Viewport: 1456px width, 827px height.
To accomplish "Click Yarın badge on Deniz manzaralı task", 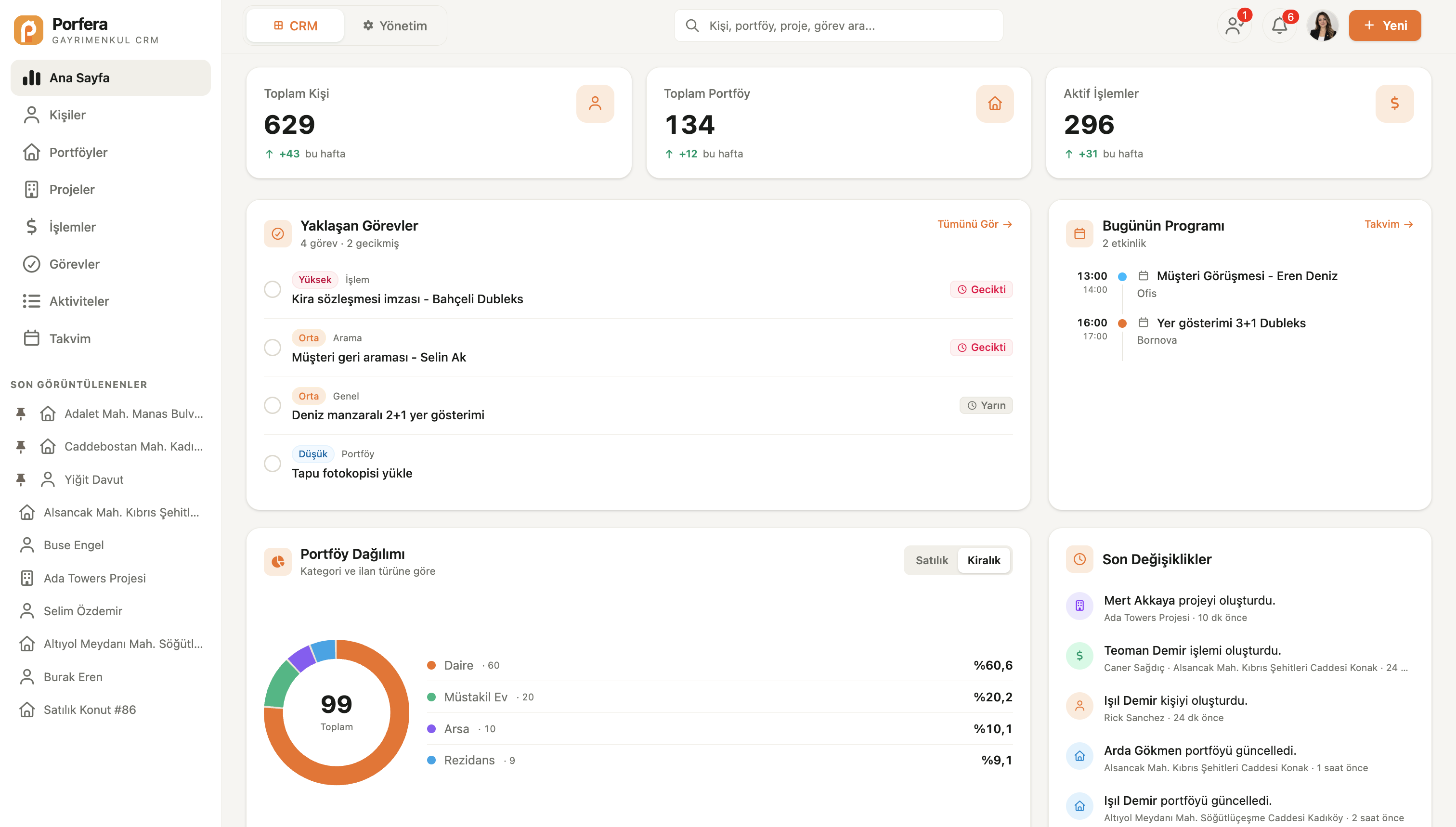I will tap(986, 405).
